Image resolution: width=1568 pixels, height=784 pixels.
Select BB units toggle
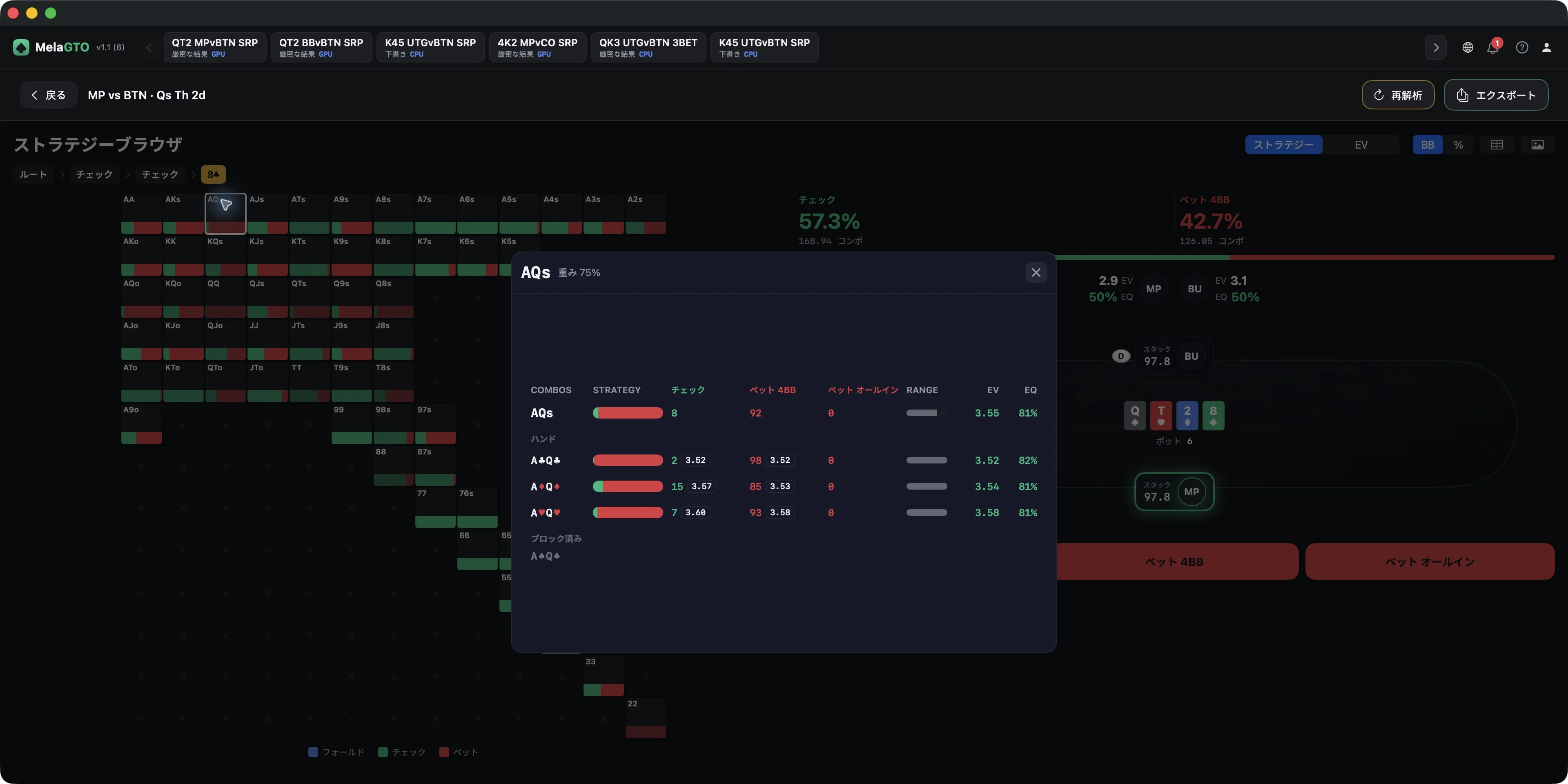(1428, 145)
